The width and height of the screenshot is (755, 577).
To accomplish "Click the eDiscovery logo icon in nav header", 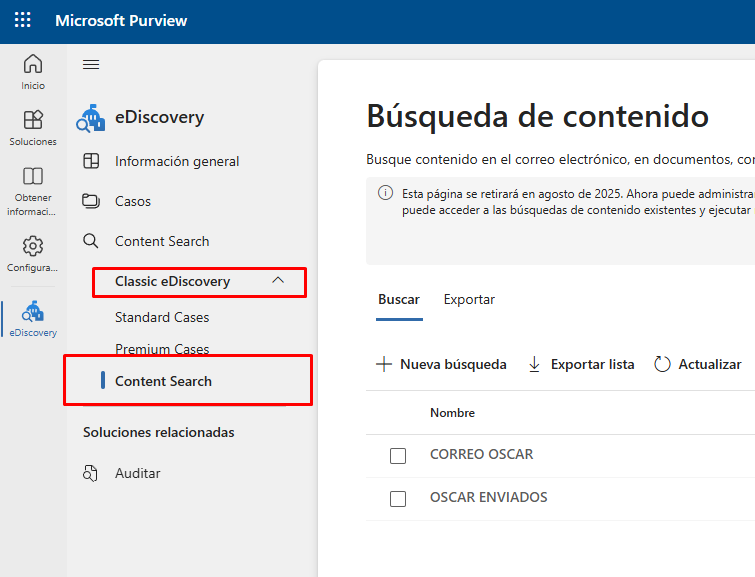I will click(x=91, y=118).
